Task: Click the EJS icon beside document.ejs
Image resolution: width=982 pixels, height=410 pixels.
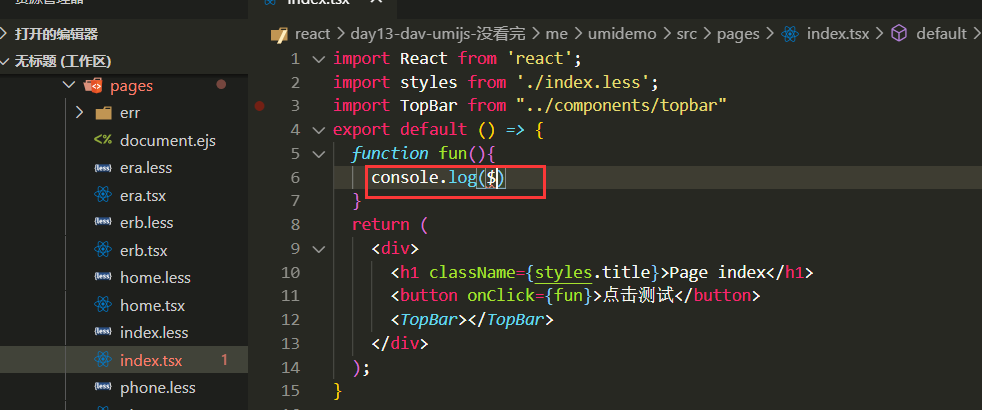Action: pos(103,140)
